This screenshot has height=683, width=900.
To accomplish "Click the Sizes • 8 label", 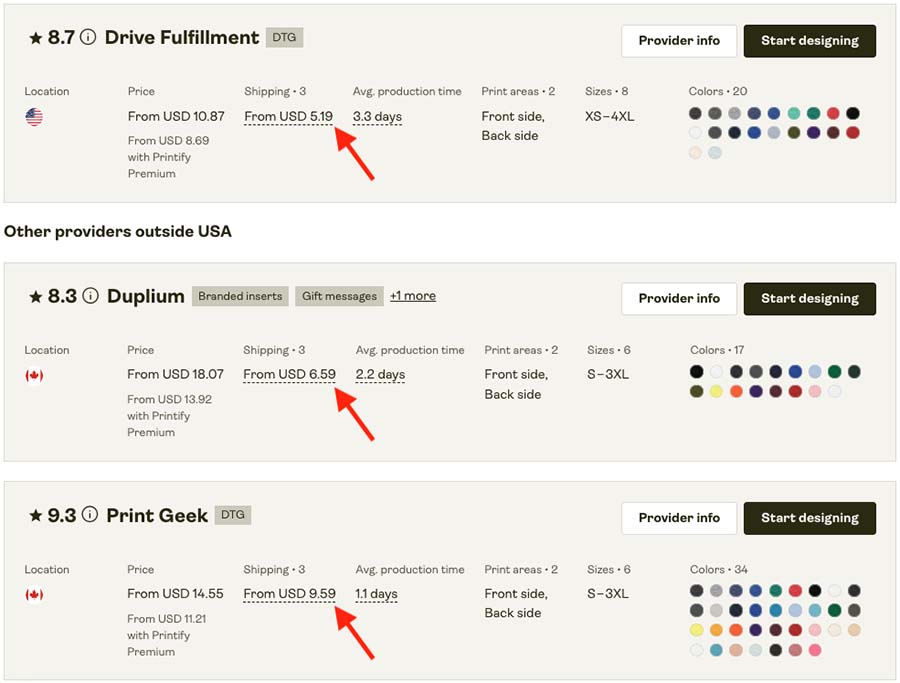I will click(606, 91).
